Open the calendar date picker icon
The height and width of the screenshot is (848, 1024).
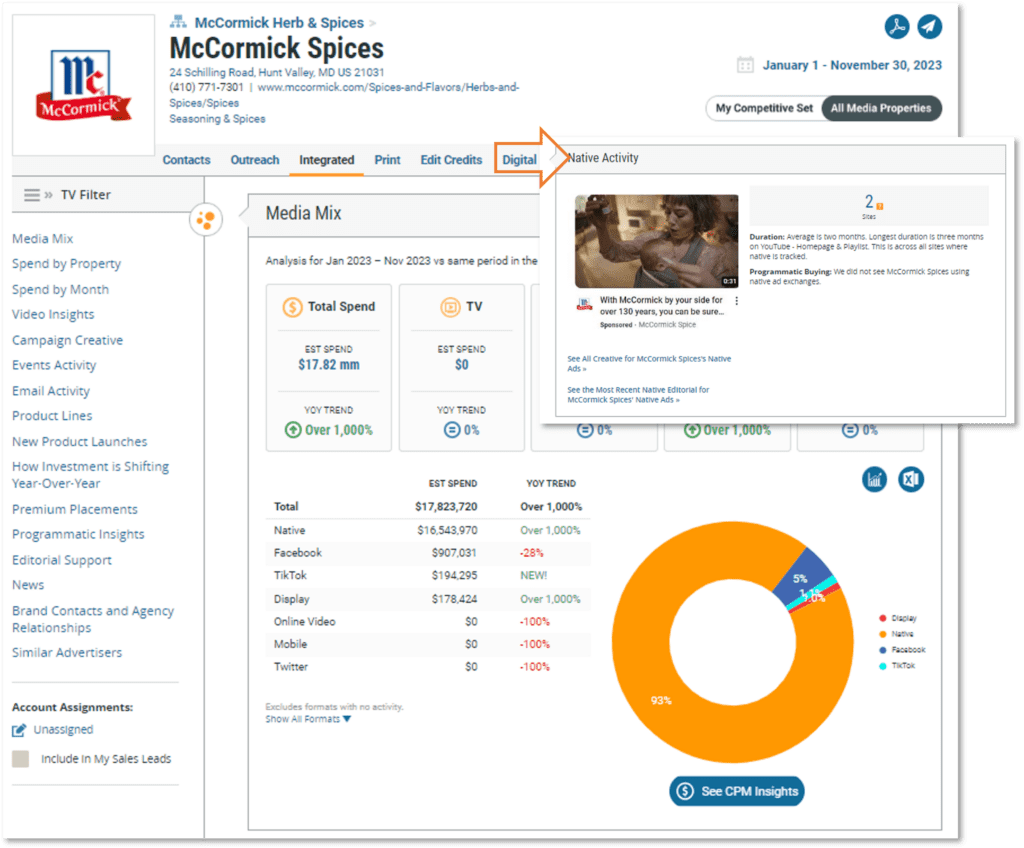745,65
